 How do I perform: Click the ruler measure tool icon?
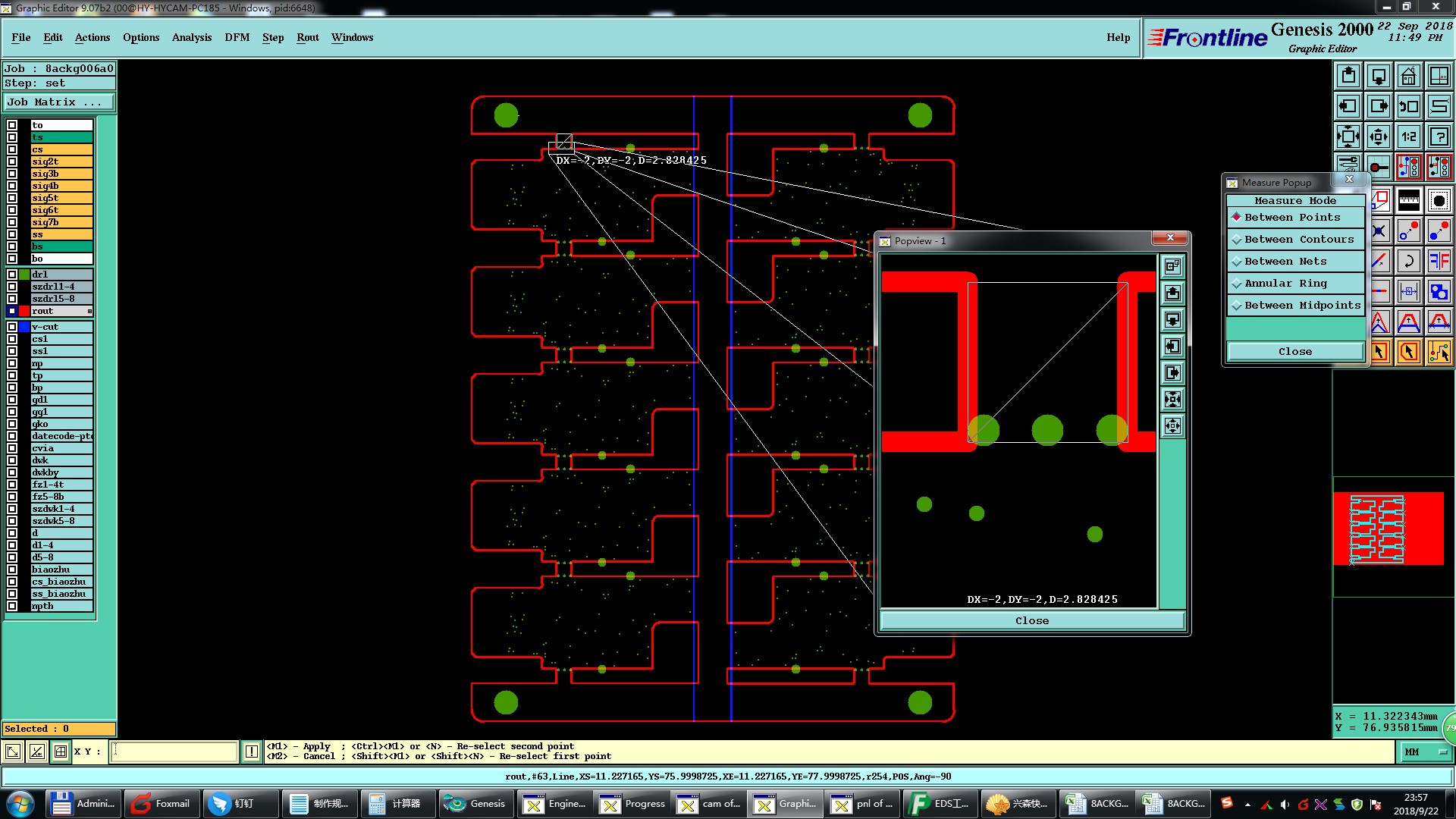click(x=1408, y=201)
